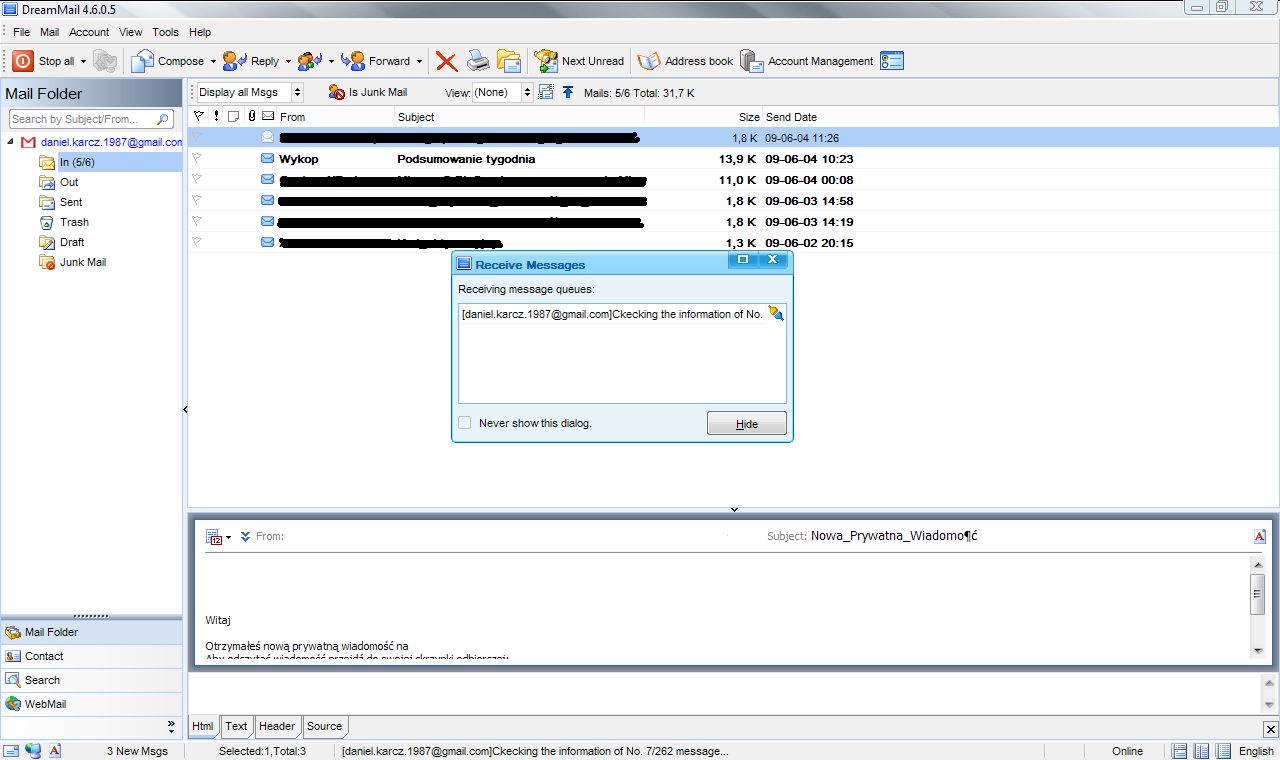The image size is (1280, 760).
Task: Open Compose dropdown arrow
Action: click(213, 61)
